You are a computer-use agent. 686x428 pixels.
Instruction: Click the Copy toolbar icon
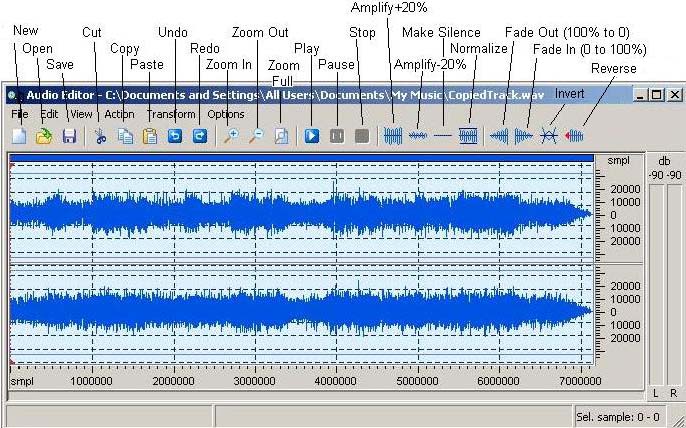125,136
